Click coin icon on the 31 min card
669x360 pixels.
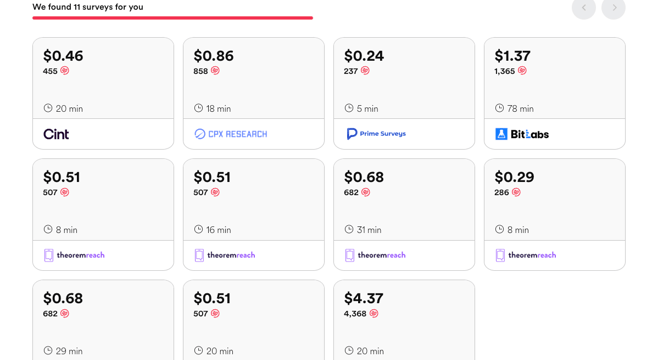point(366,192)
